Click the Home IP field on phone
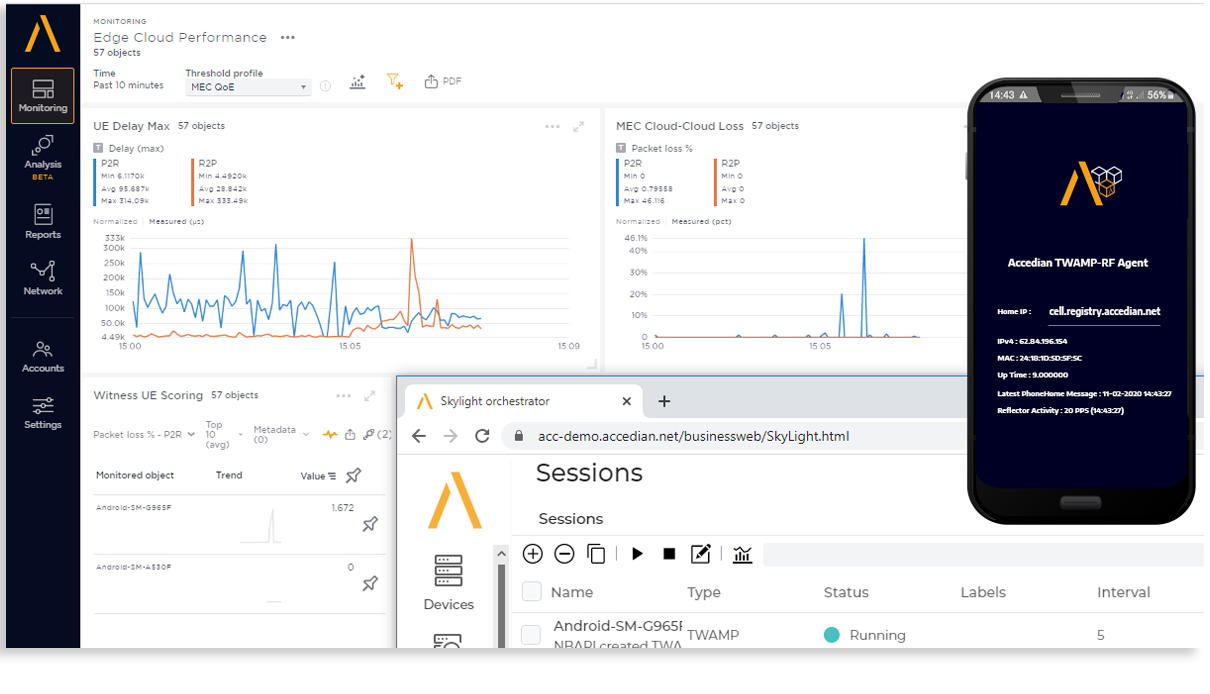 pos(1104,312)
